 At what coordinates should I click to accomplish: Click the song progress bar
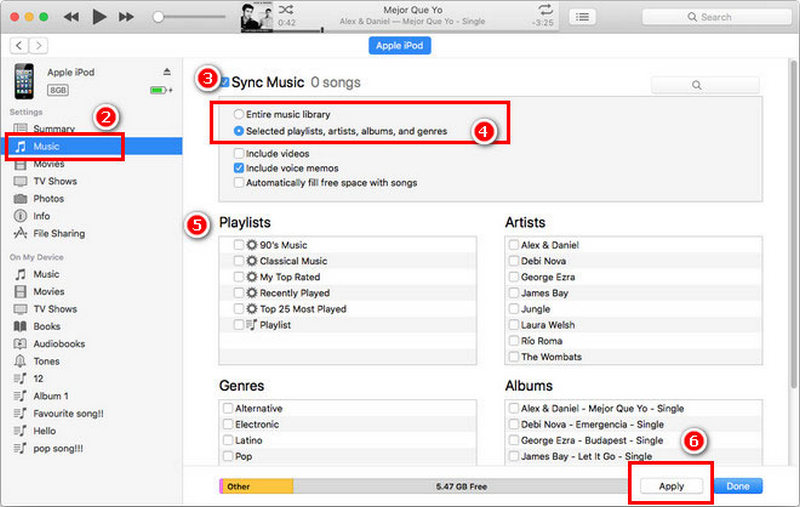[x=414, y=30]
